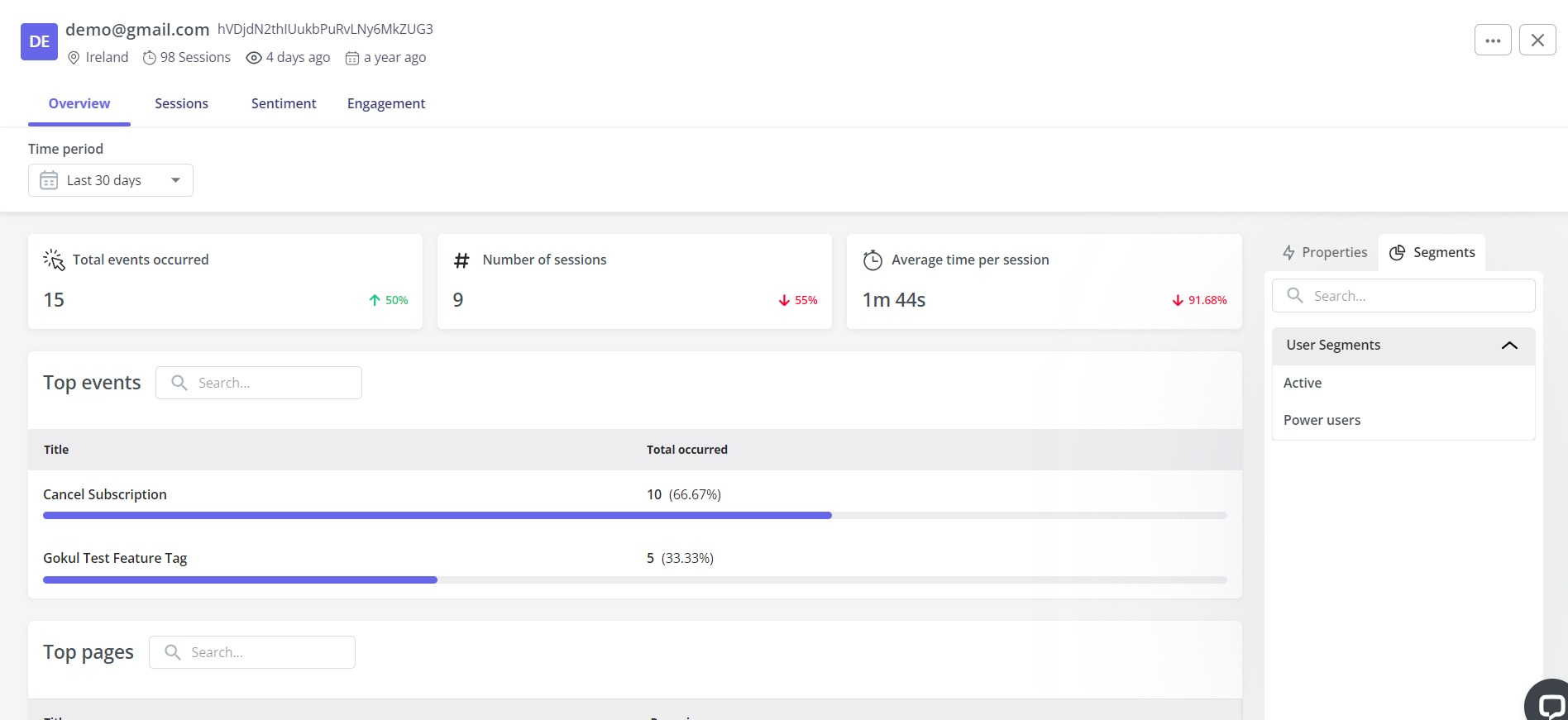The image size is (1568, 720).
Task: Open the Engagement tab
Action: [x=386, y=103]
